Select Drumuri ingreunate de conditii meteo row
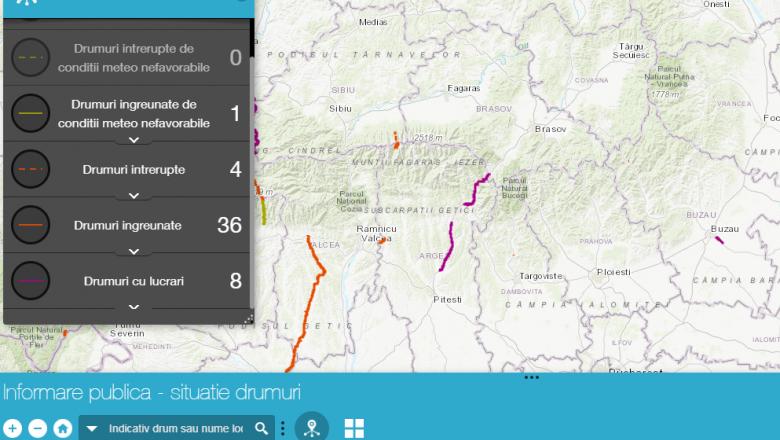The height and width of the screenshot is (440, 780). click(134, 113)
